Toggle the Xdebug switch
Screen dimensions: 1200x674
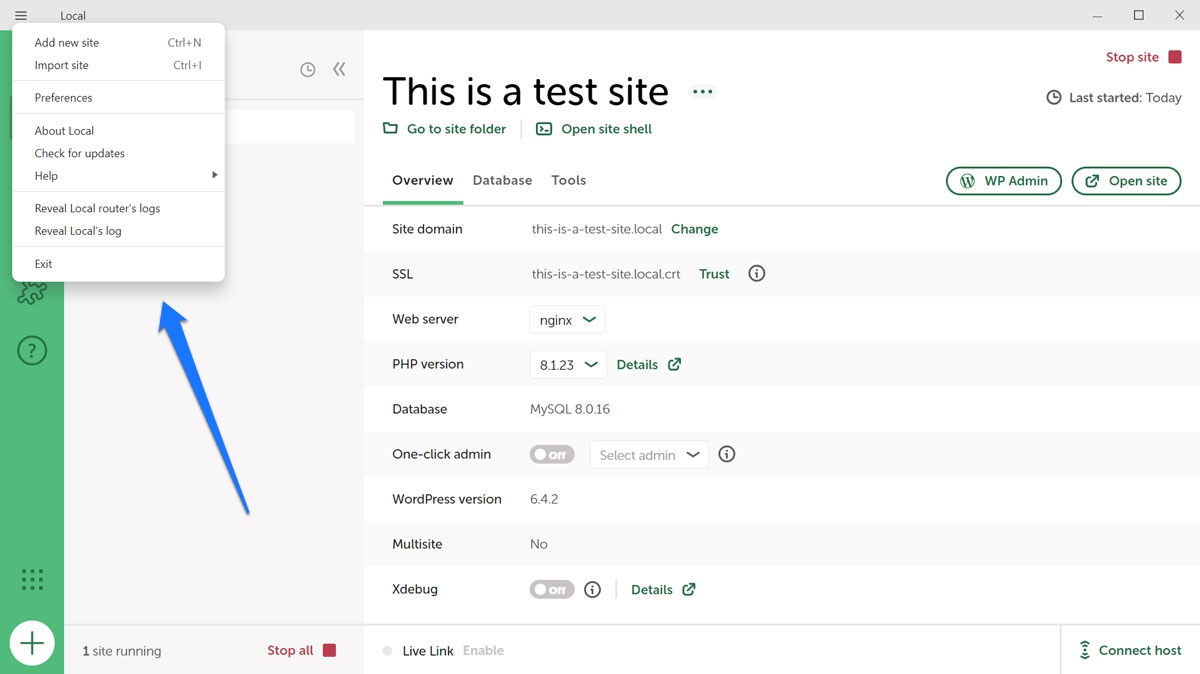(x=552, y=589)
